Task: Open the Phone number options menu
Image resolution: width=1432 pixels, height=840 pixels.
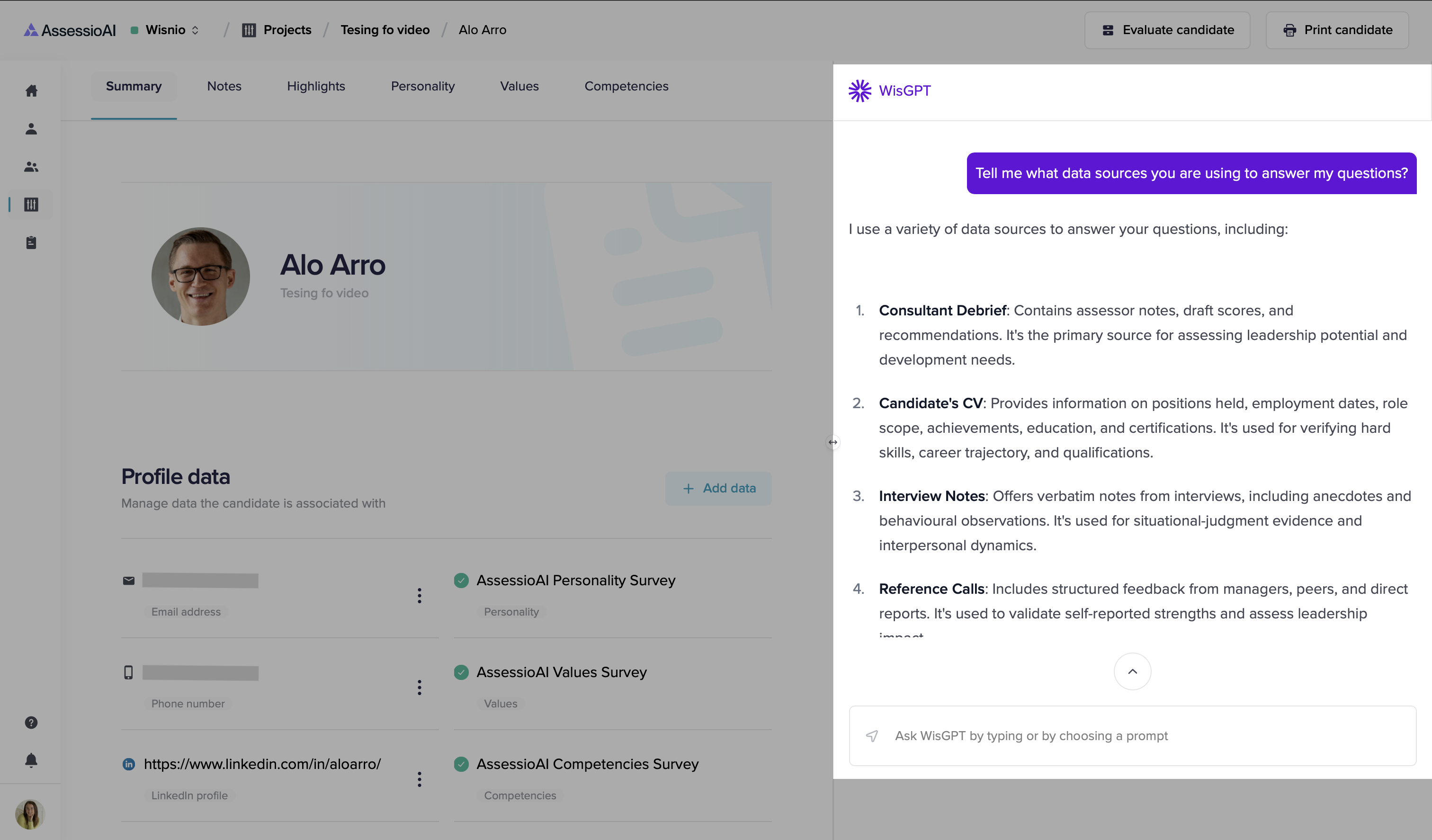Action: coord(420,688)
